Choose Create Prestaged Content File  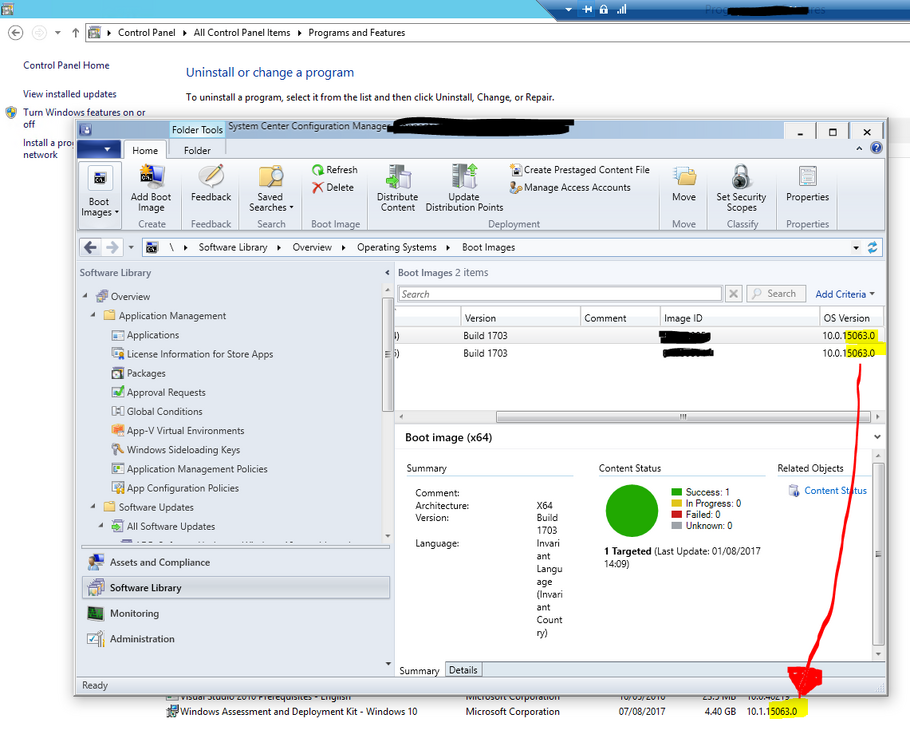[x=580, y=170]
